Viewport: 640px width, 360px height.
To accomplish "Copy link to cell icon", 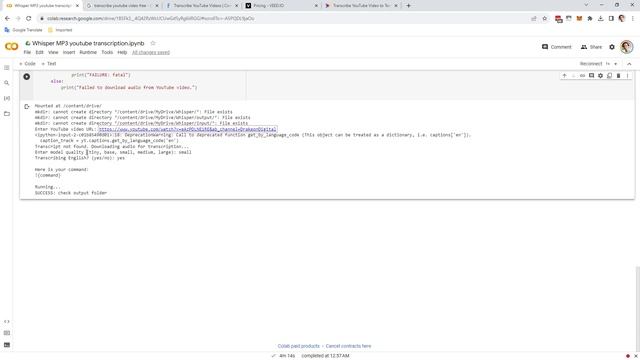I will click(x=582, y=76).
